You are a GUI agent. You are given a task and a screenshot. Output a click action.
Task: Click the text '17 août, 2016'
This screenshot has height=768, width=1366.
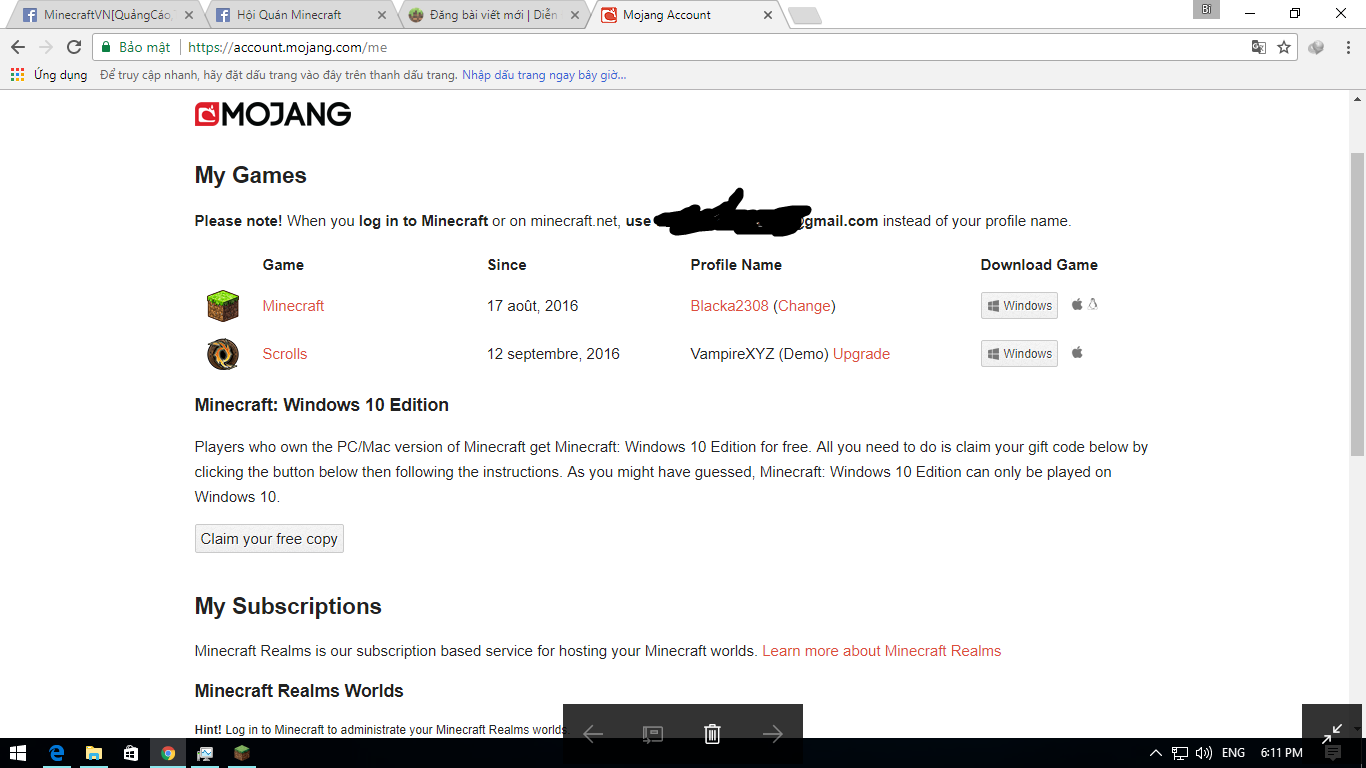click(533, 306)
